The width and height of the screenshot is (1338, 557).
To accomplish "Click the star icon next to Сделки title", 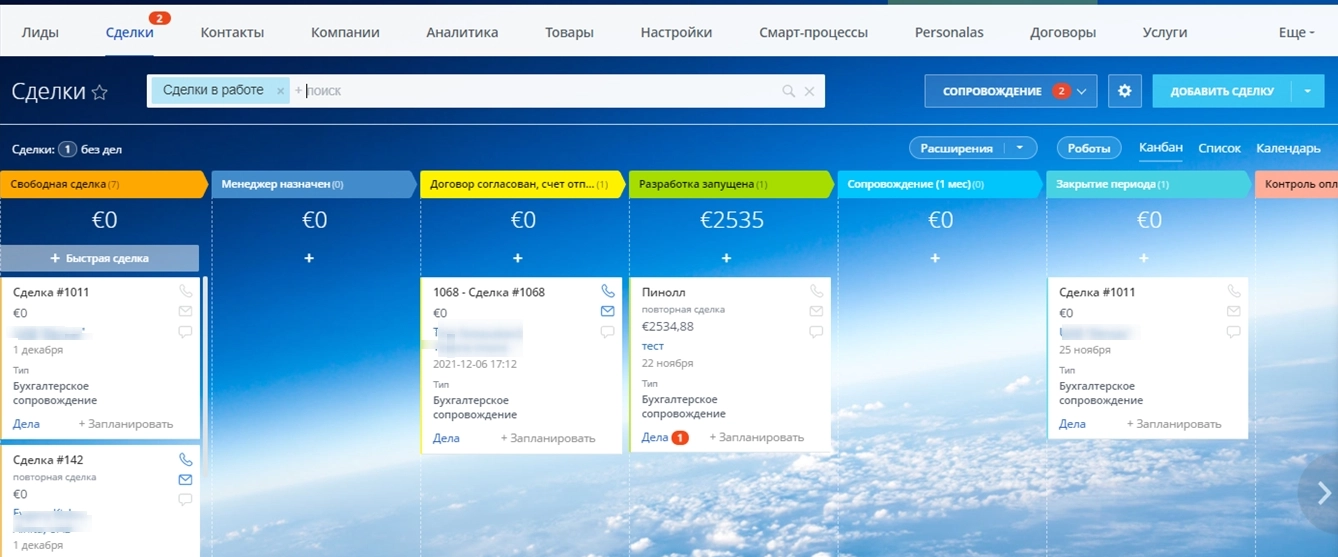I will pos(100,92).
